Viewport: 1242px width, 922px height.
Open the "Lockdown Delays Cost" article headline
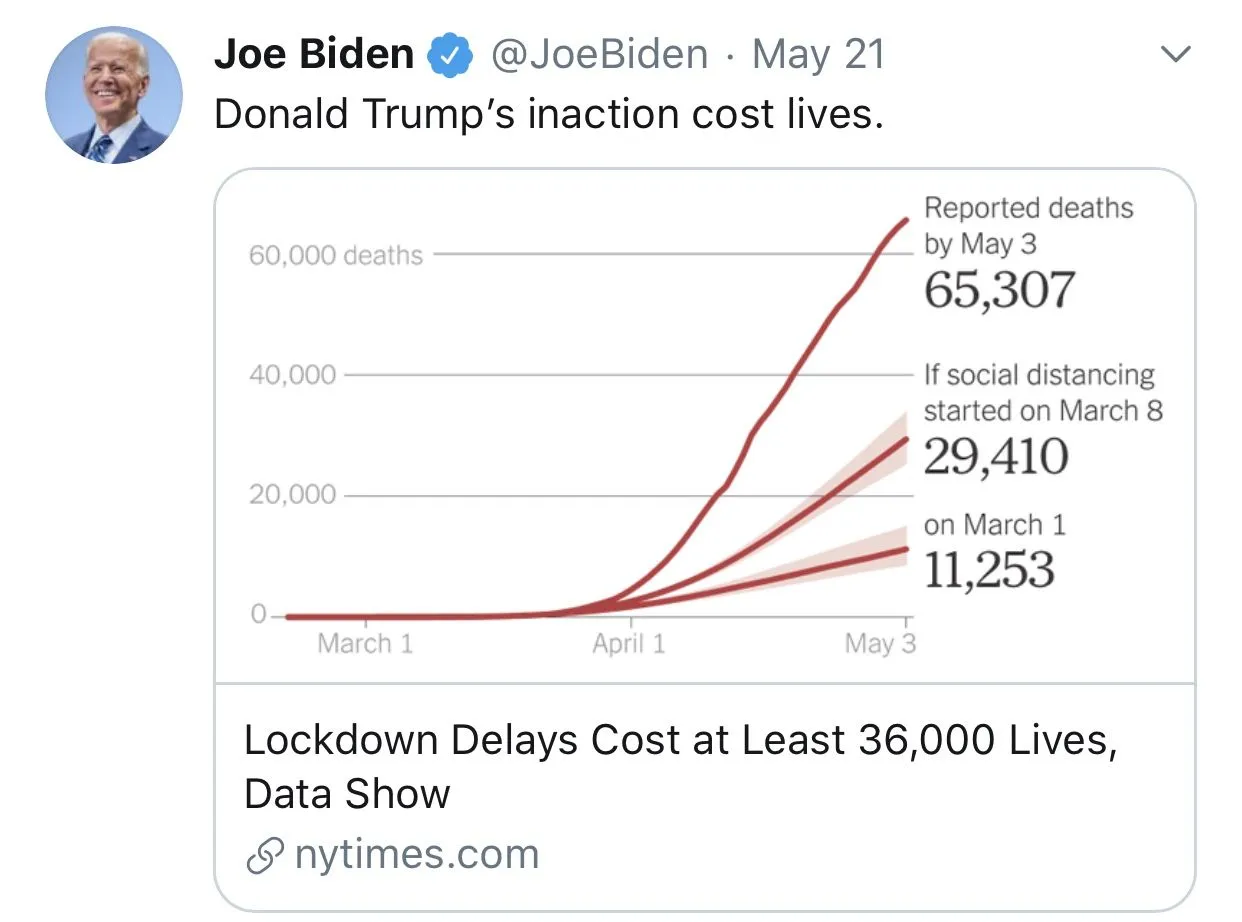pos(679,766)
